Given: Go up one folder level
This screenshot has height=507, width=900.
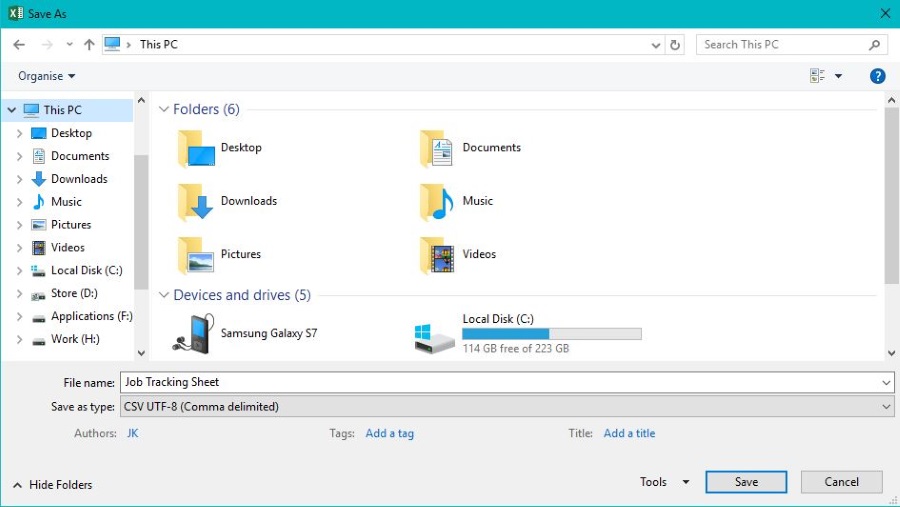Looking at the screenshot, I should pyautogui.click(x=89, y=44).
